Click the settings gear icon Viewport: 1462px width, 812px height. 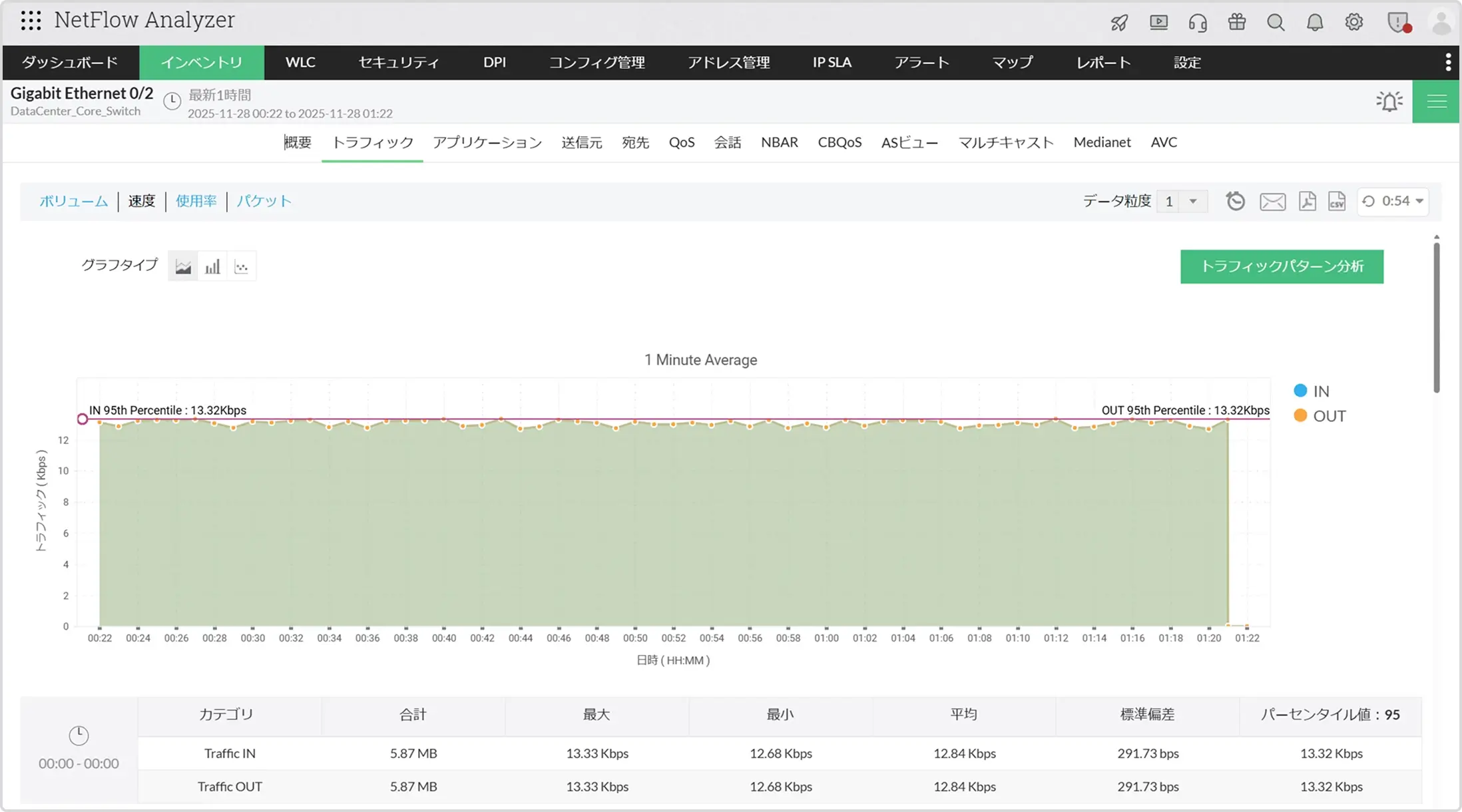click(x=1354, y=22)
